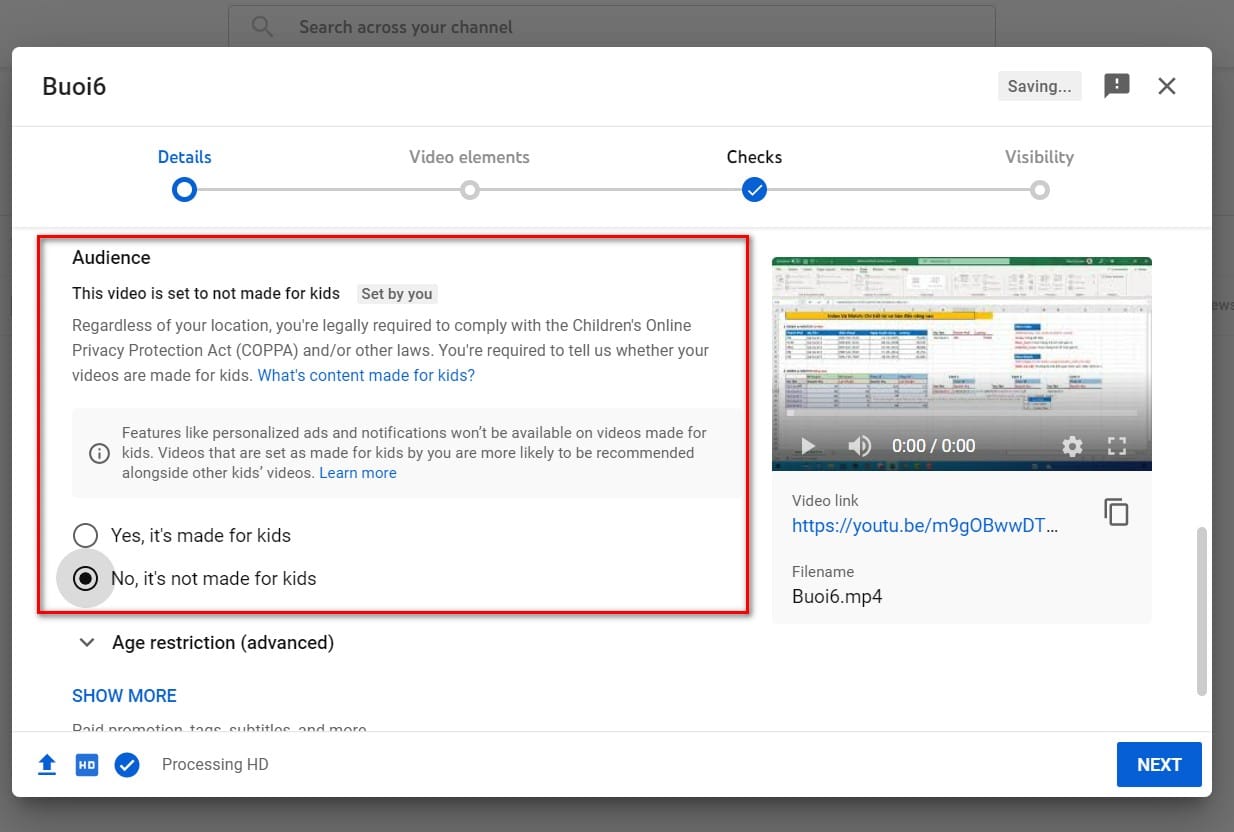Screen dimensions: 1234x832
Task: Play the Buoi6 video preview
Action: click(808, 446)
